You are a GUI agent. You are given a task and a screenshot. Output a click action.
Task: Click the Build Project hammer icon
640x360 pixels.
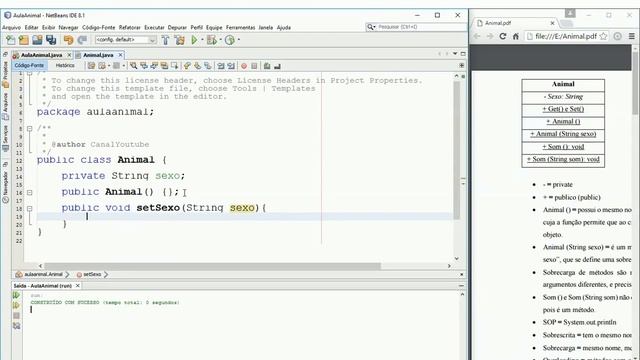165,40
